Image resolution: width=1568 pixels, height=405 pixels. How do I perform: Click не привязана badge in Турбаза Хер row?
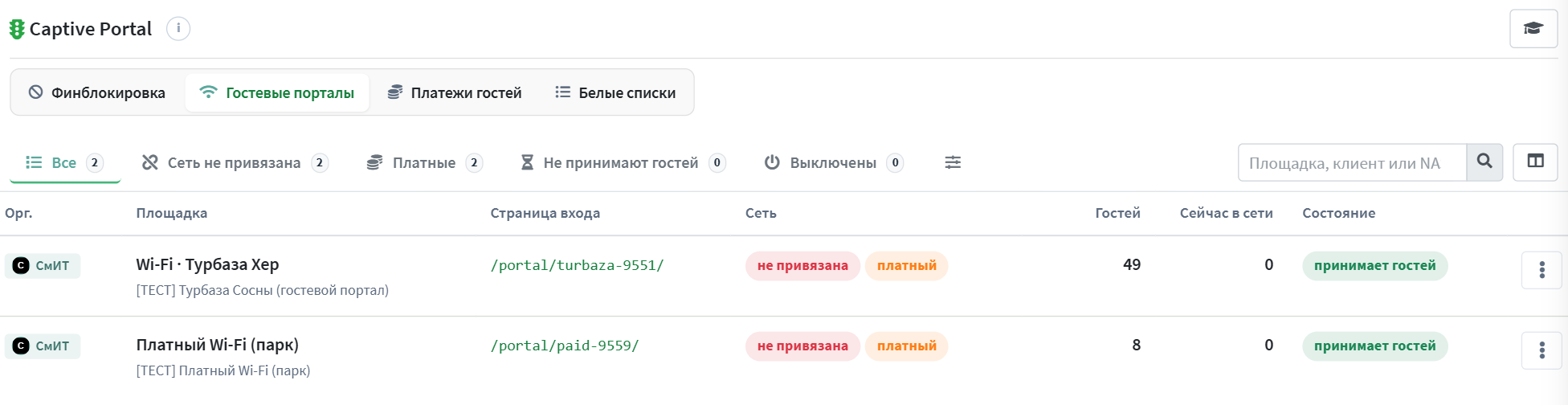click(802, 265)
